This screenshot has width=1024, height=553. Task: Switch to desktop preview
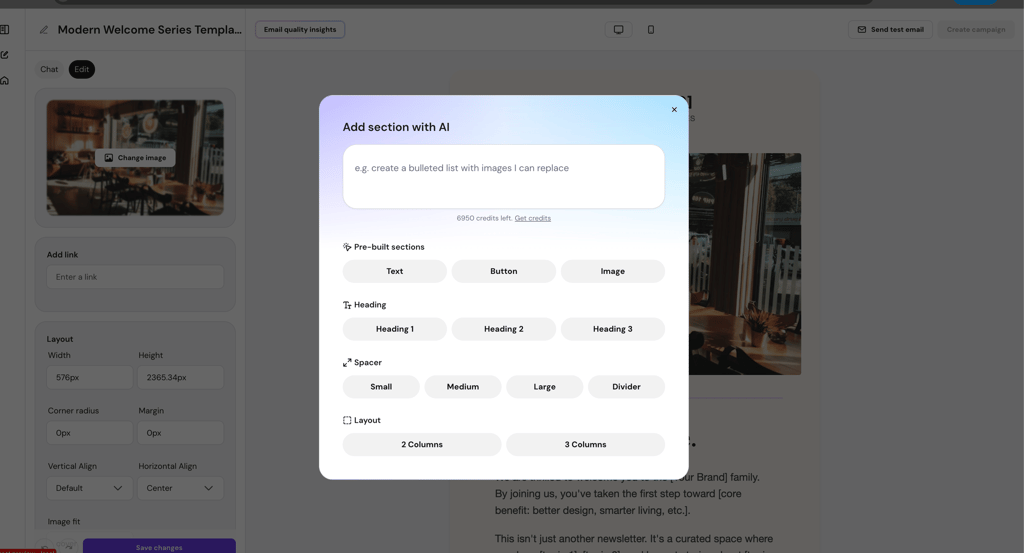(x=618, y=29)
